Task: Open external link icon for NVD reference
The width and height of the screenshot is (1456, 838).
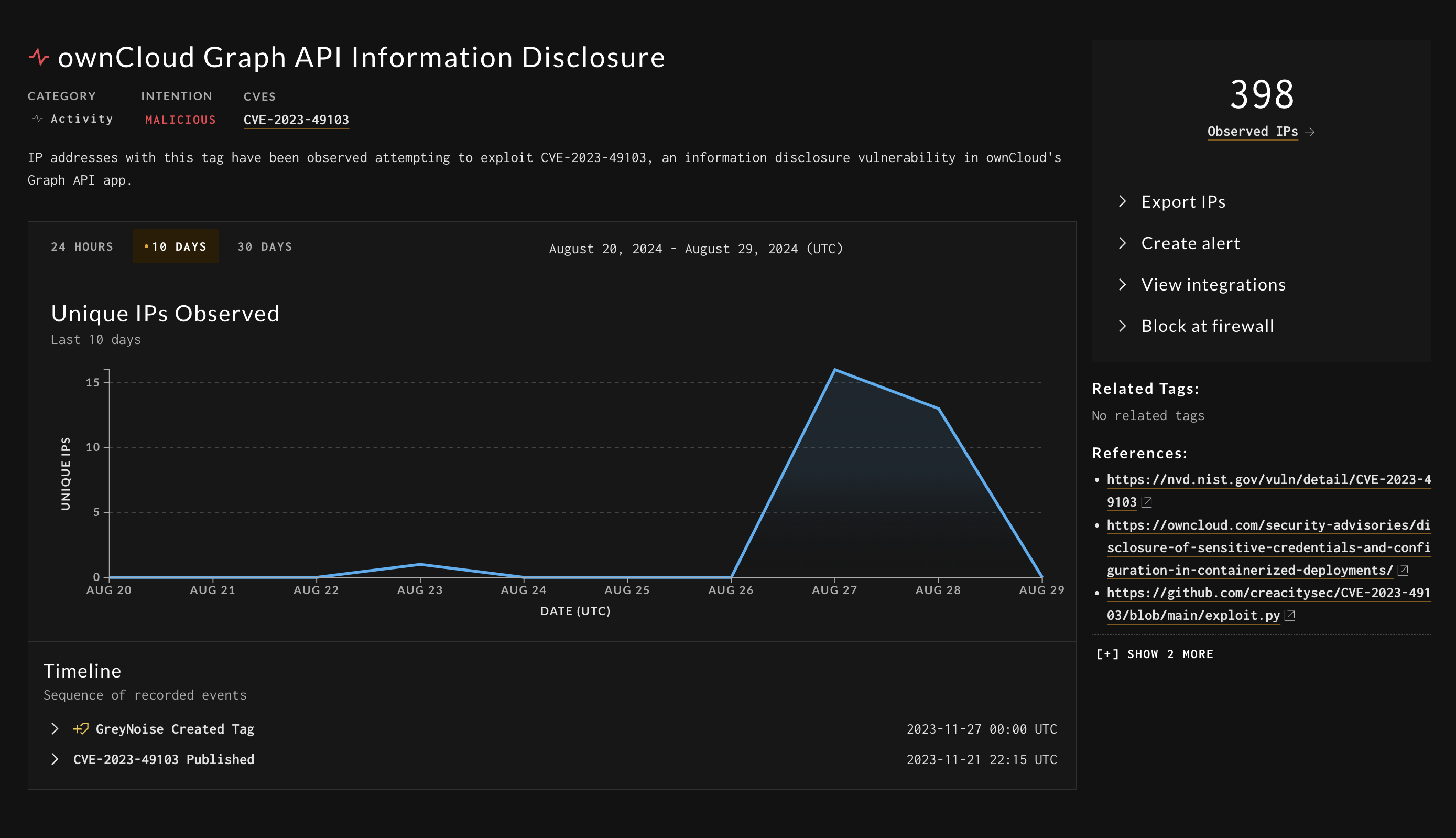Action: click(x=1147, y=502)
